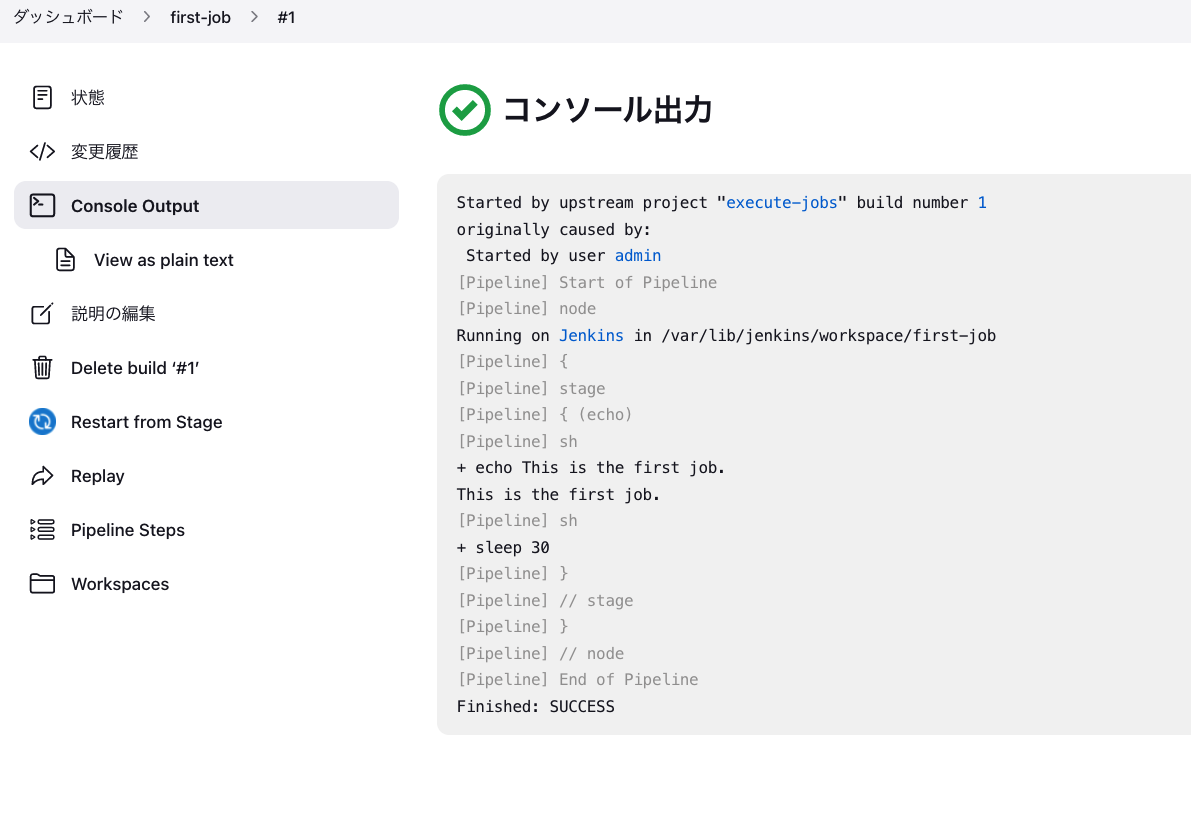Screen dimensions: 1191x814
Task: Select build #1 in the breadcrumb
Action: (287, 17)
